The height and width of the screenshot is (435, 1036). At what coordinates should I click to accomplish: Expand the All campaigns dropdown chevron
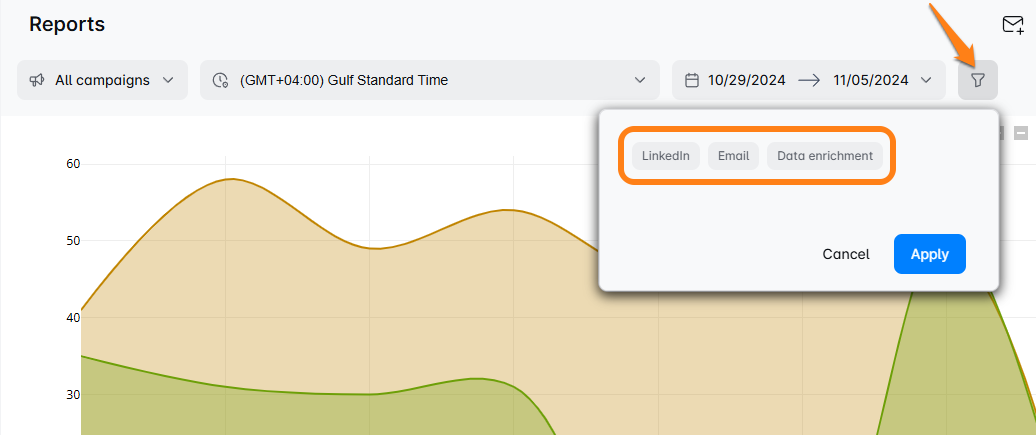168,80
